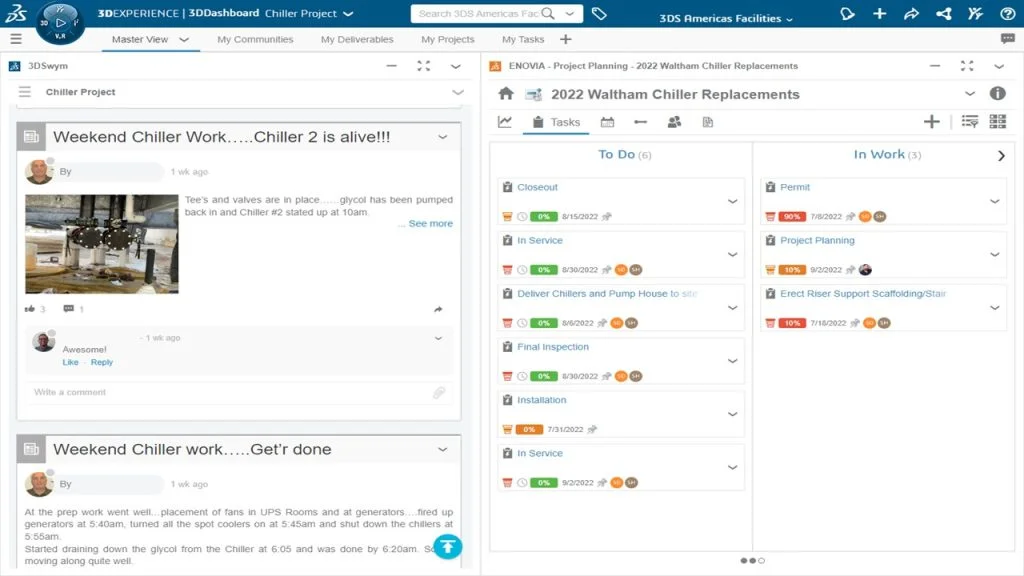This screenshot has width=1024, height=576.
Task: Open the 3DEXPERIENCE compass
Action: point(59,22)
